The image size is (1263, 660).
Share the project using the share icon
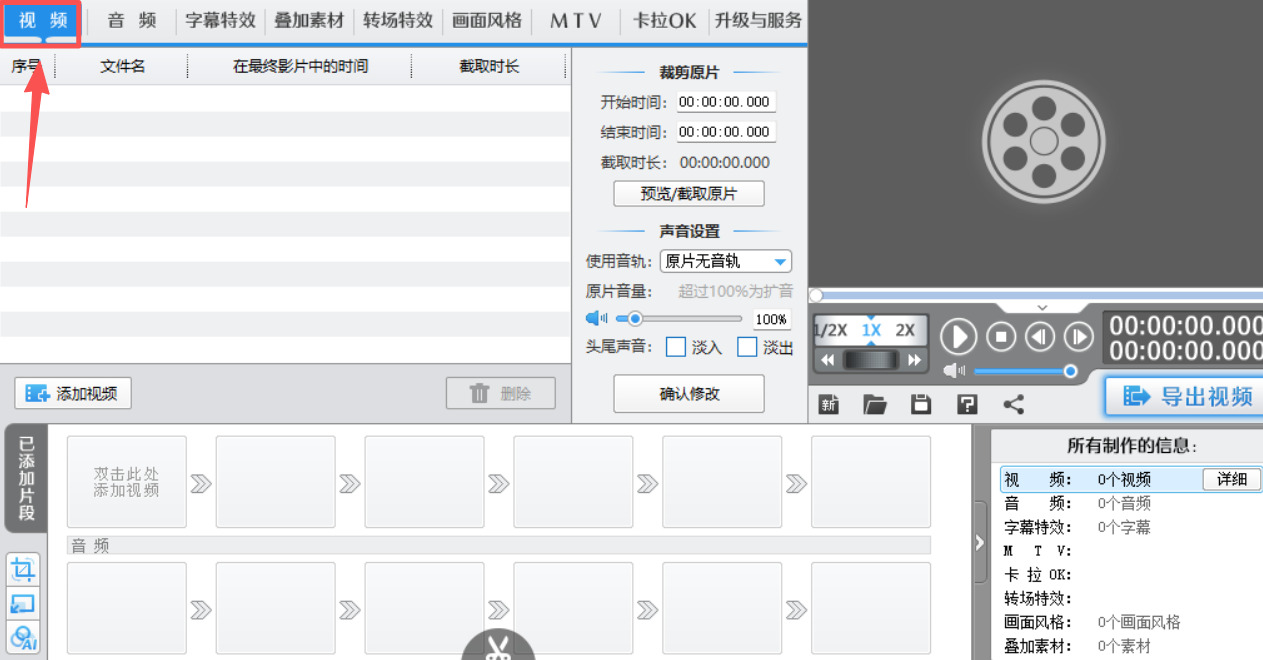pos(1013,404)
